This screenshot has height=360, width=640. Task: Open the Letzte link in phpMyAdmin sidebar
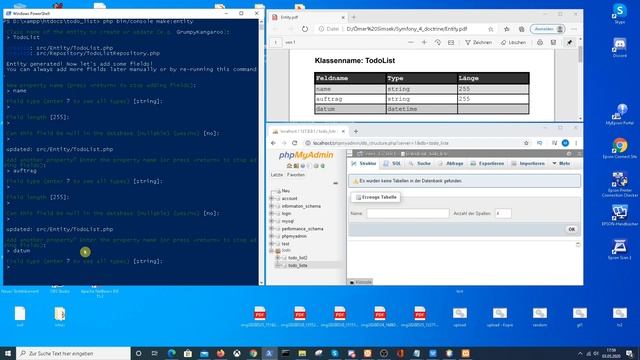(x=277, y=175)
